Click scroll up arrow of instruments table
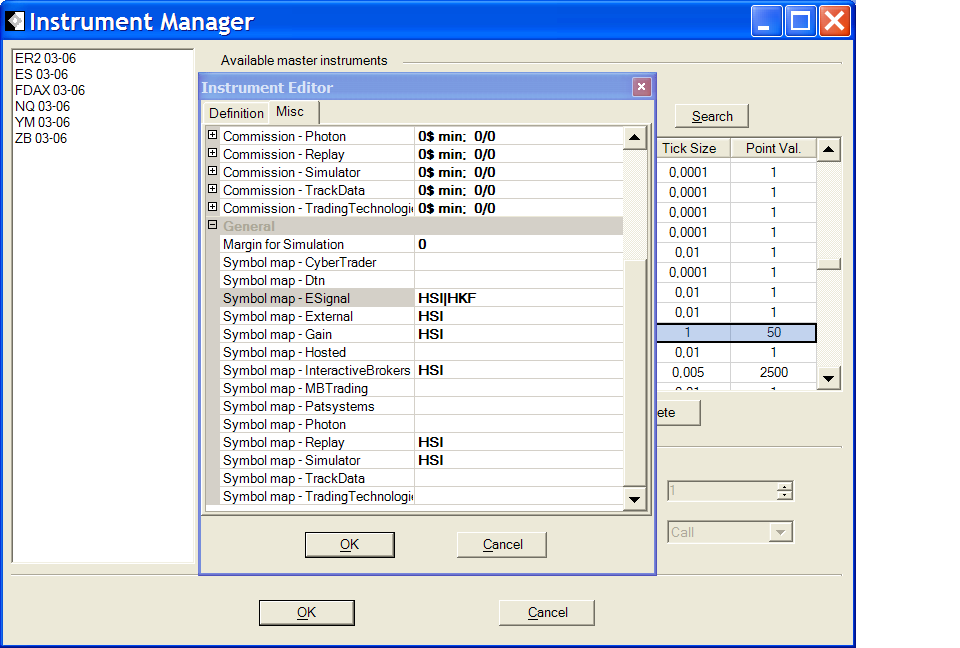 coord(828,149)
